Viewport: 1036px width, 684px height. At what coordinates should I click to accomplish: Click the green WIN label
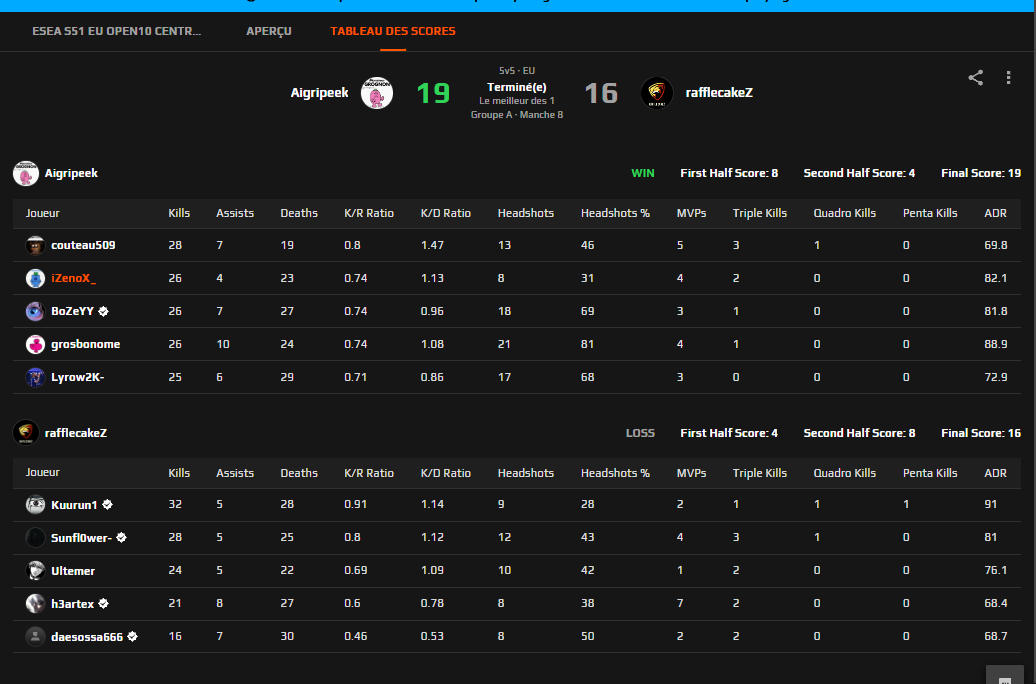coord(642,173)
